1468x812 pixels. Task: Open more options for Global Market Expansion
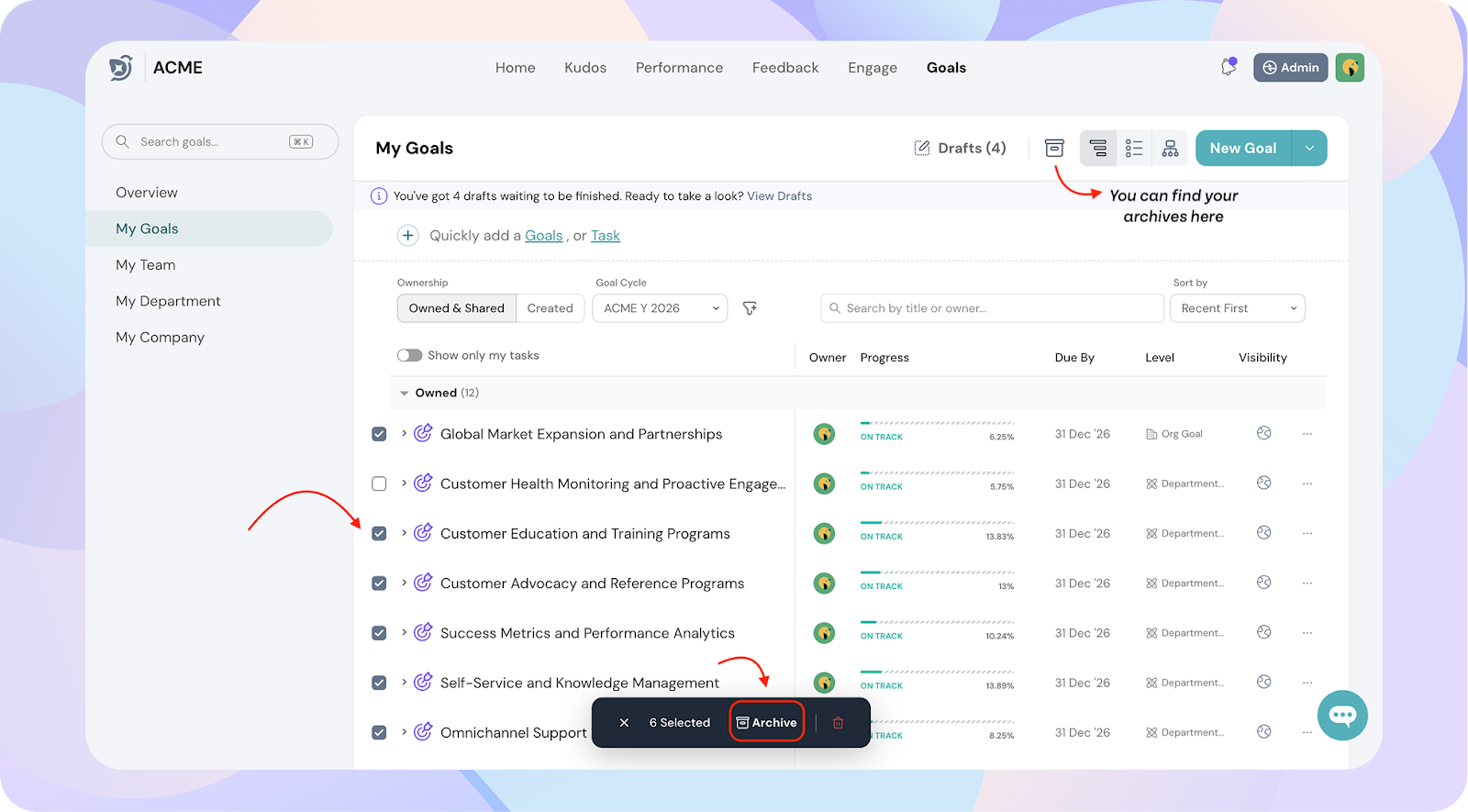pyautogui.click(x=1307, y=434)
